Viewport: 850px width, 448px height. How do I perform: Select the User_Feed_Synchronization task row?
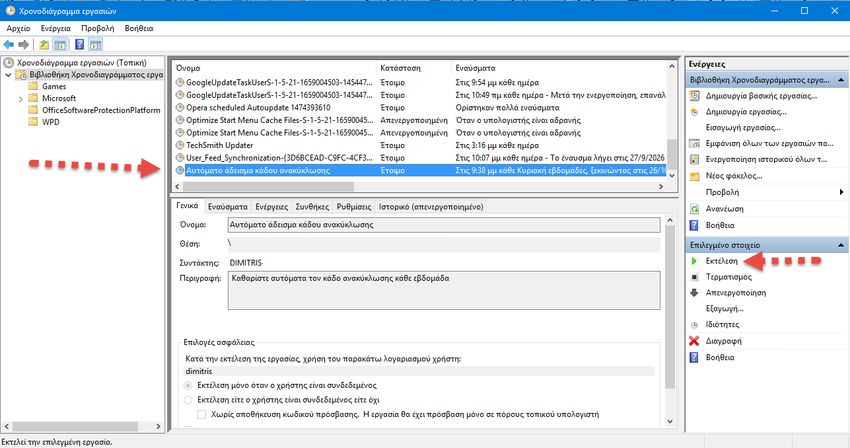[x=420, y=158]
